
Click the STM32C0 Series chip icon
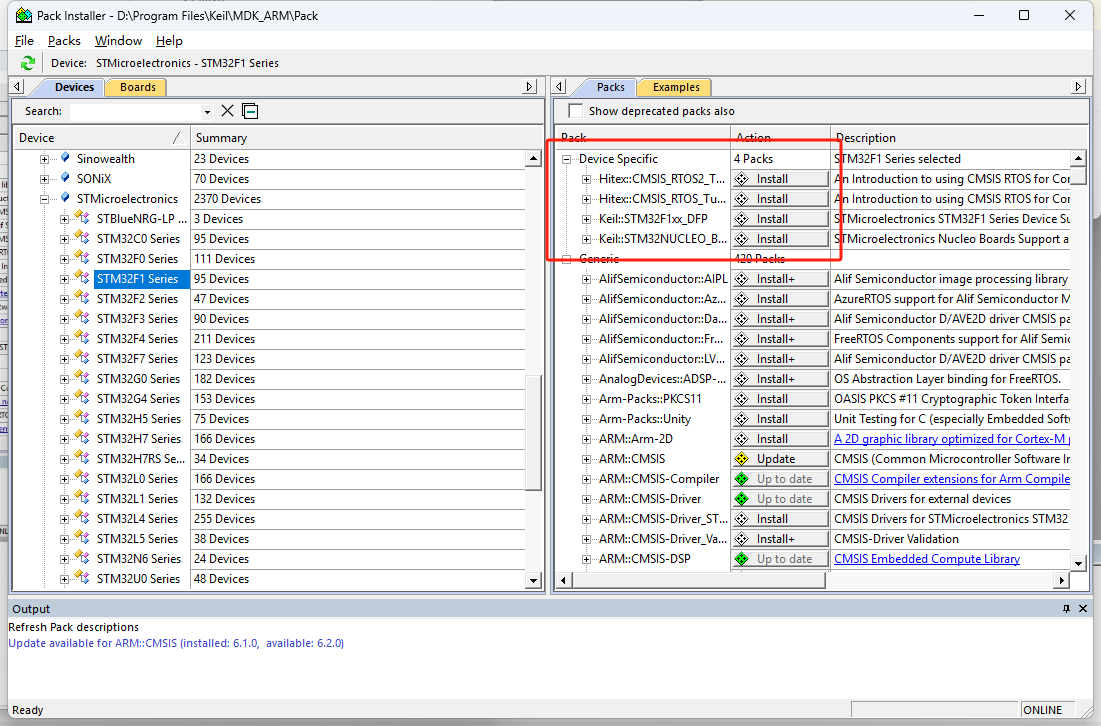click(x=82, y=238)
